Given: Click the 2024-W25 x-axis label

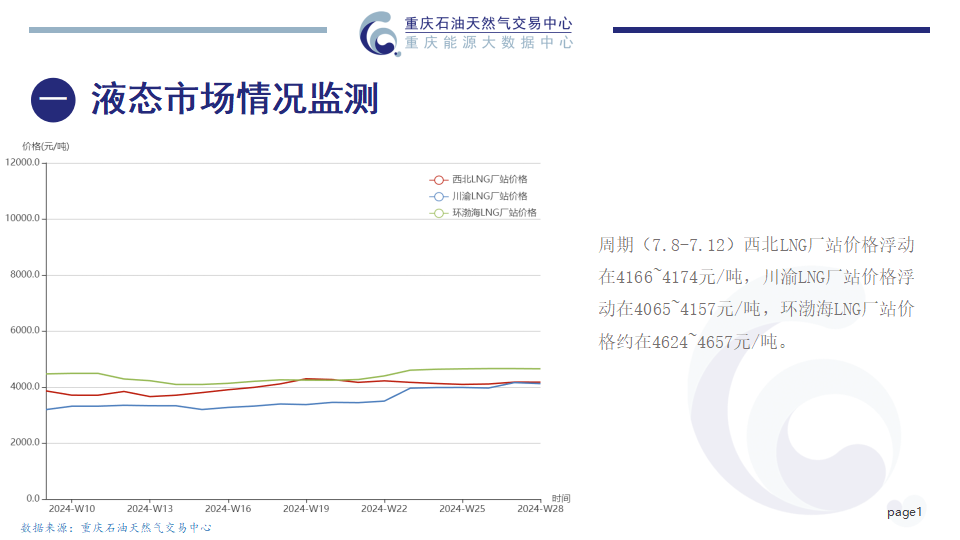Looking at the screenshot, I should (462, 509).
